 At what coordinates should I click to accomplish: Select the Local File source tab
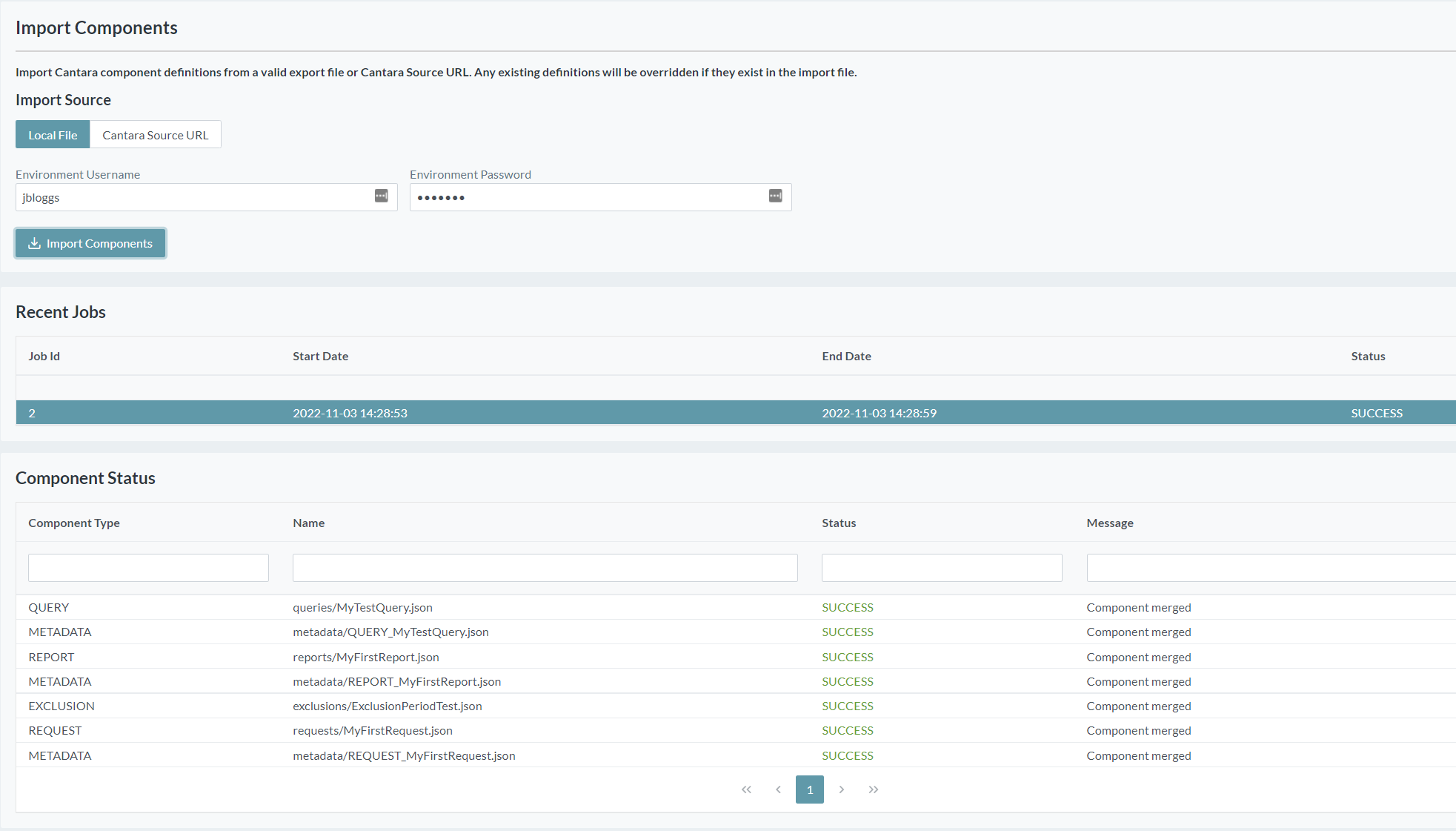click(53, 135)
